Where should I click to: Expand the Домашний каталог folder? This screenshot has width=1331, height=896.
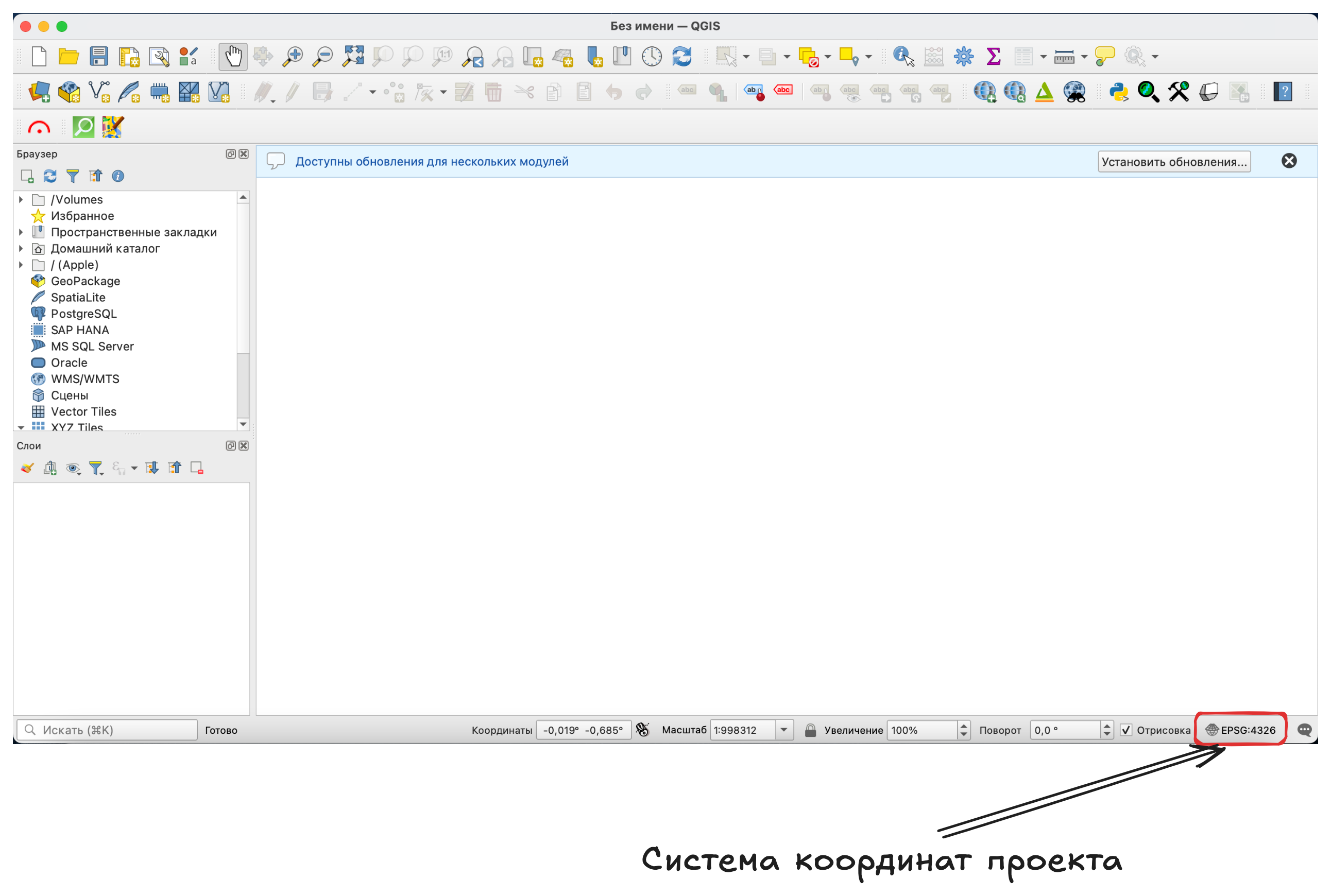point(21,249)
